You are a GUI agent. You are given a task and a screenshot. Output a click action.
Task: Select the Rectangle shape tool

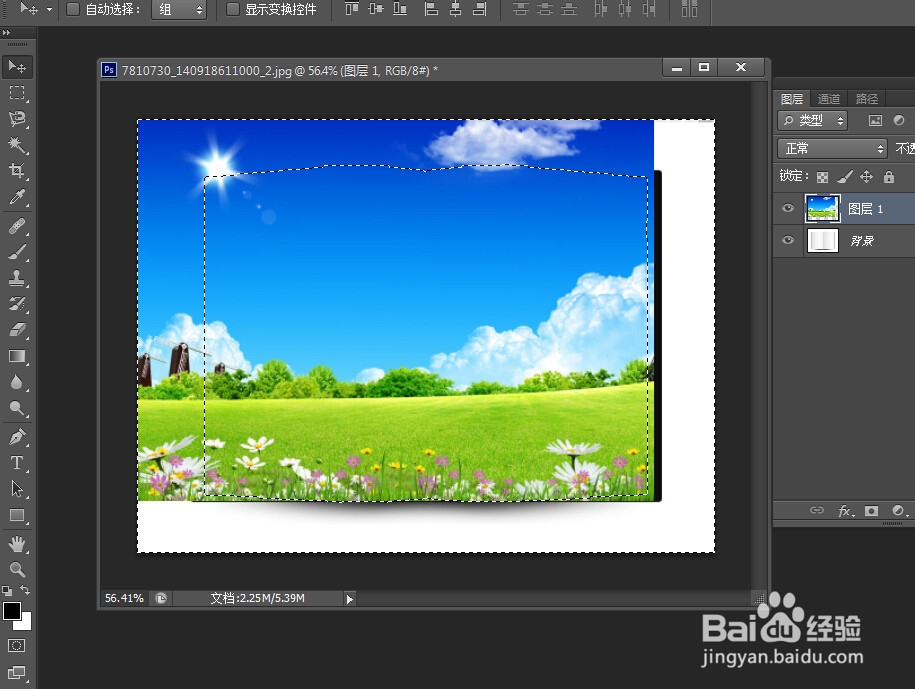(17, 515)
